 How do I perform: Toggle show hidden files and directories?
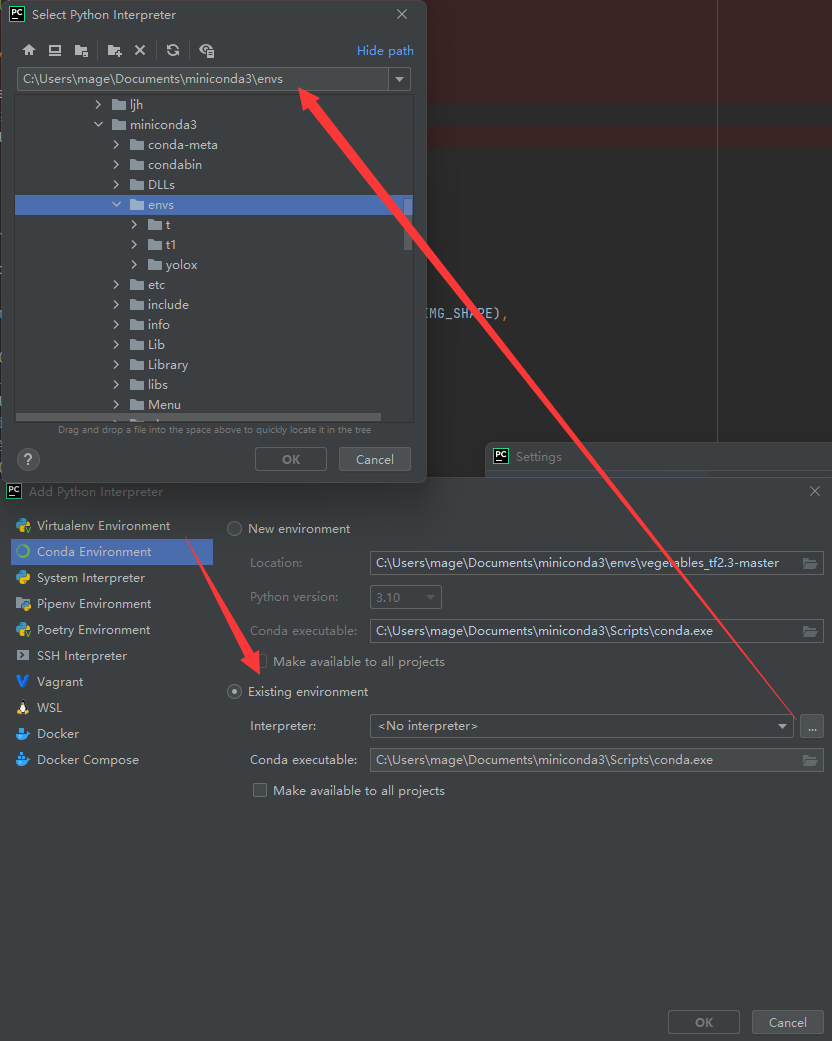206,50
